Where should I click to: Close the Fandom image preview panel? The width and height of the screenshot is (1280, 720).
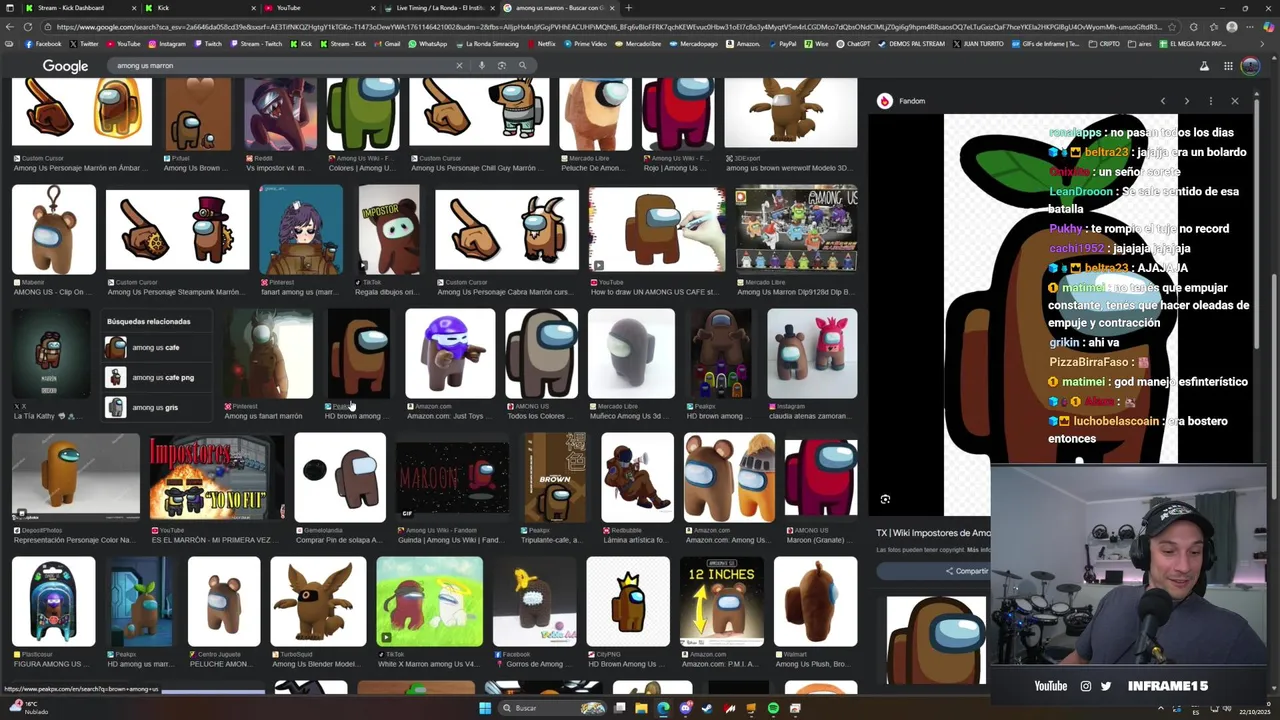tap(1234, 101)
